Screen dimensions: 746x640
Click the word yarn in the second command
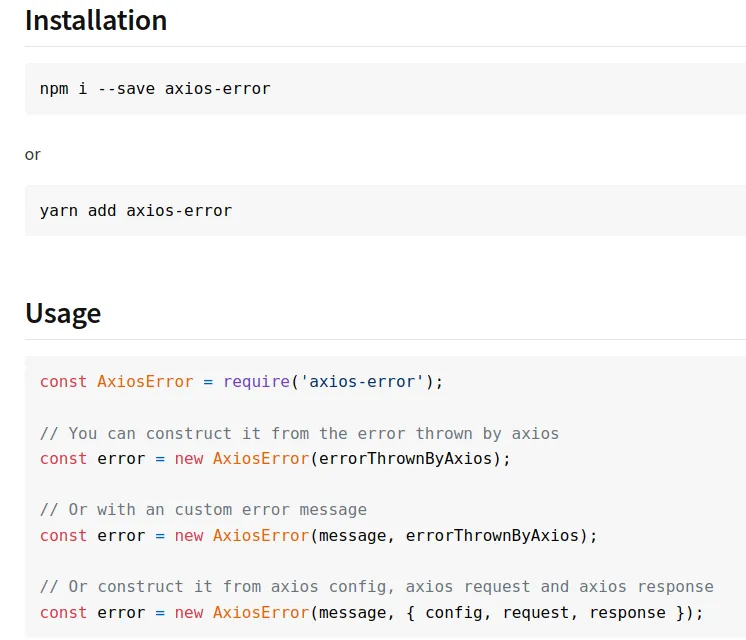[59, 210]
